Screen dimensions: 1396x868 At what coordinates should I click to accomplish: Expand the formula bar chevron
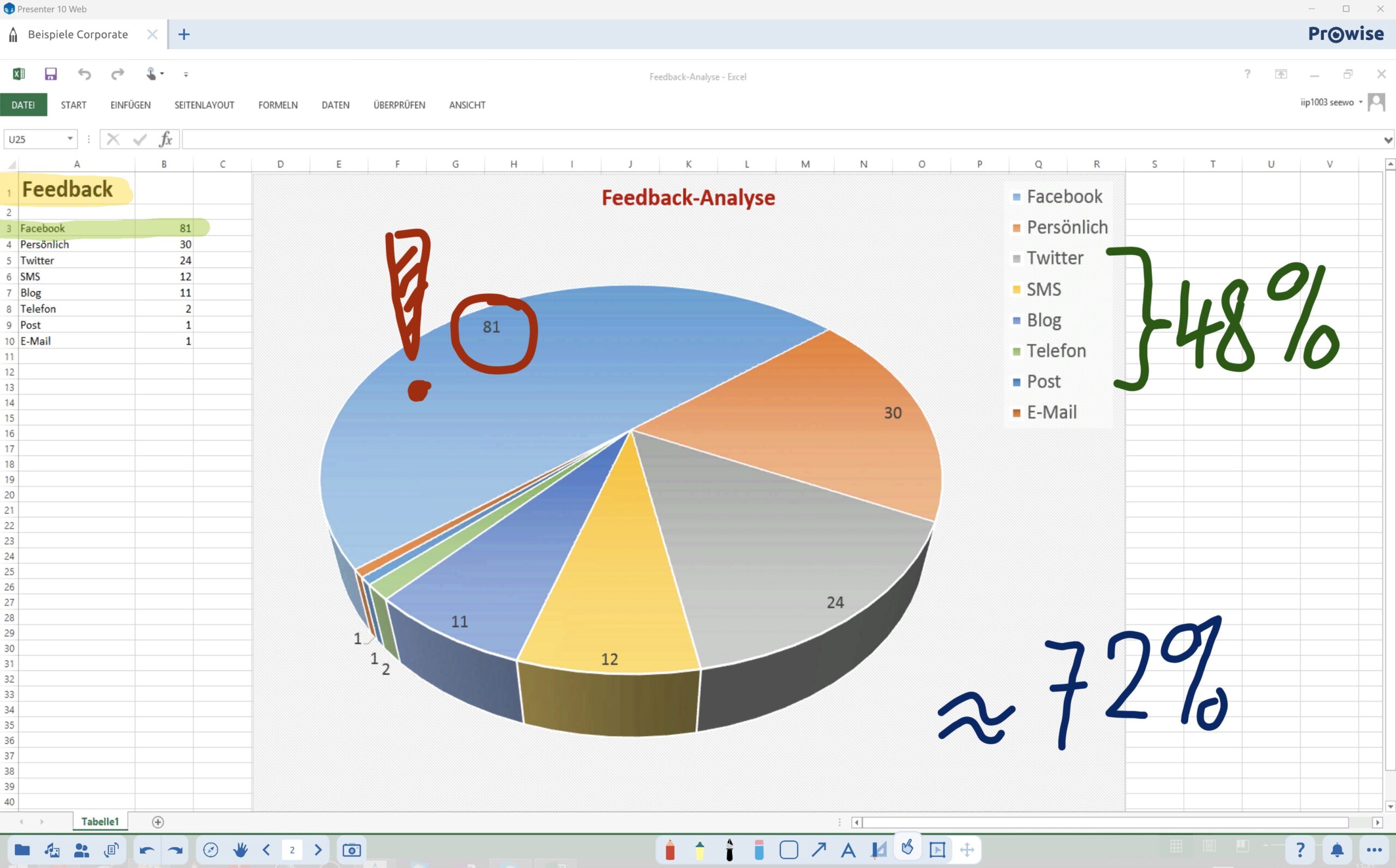[x=1388, y=140]
